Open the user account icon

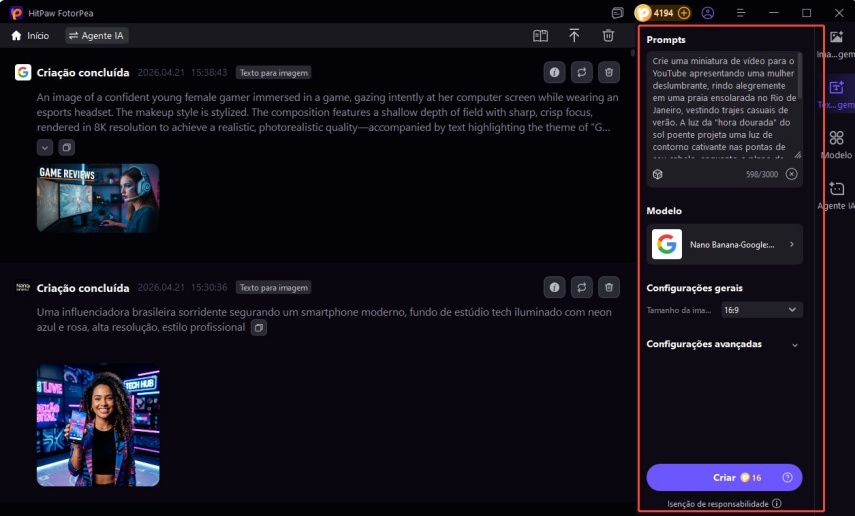[x=707, y=13]
